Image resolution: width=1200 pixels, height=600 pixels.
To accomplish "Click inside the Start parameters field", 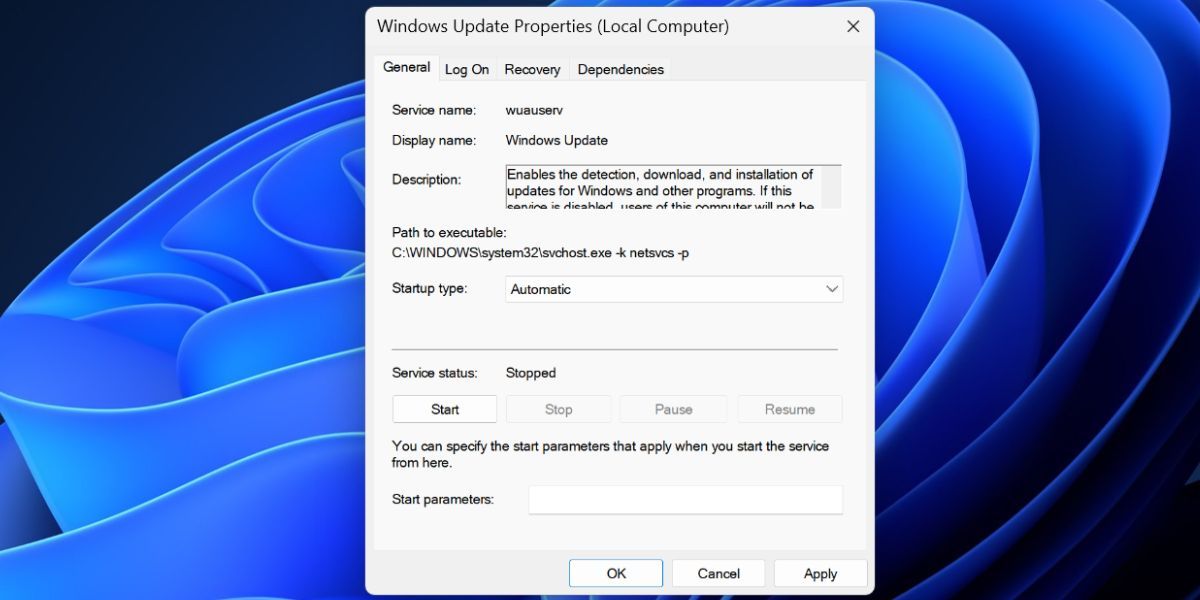I will pyautogui.click(x=685, y=499).
